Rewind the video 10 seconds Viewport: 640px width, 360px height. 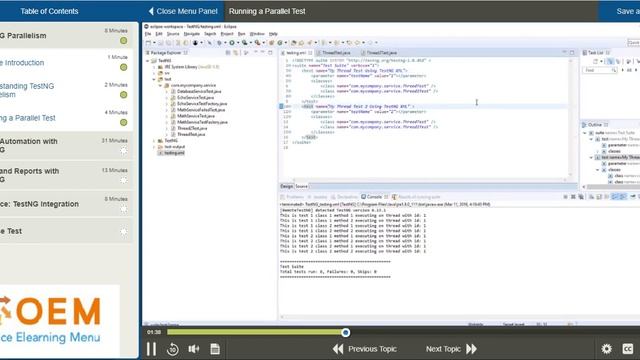[x=173, y=349]
